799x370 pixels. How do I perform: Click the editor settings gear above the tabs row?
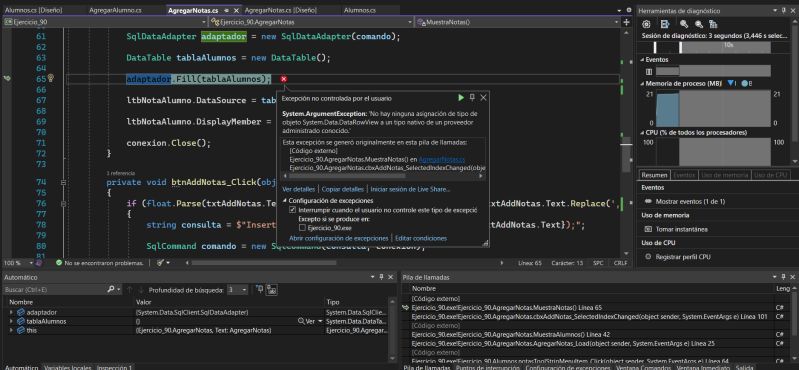[629, 10]
